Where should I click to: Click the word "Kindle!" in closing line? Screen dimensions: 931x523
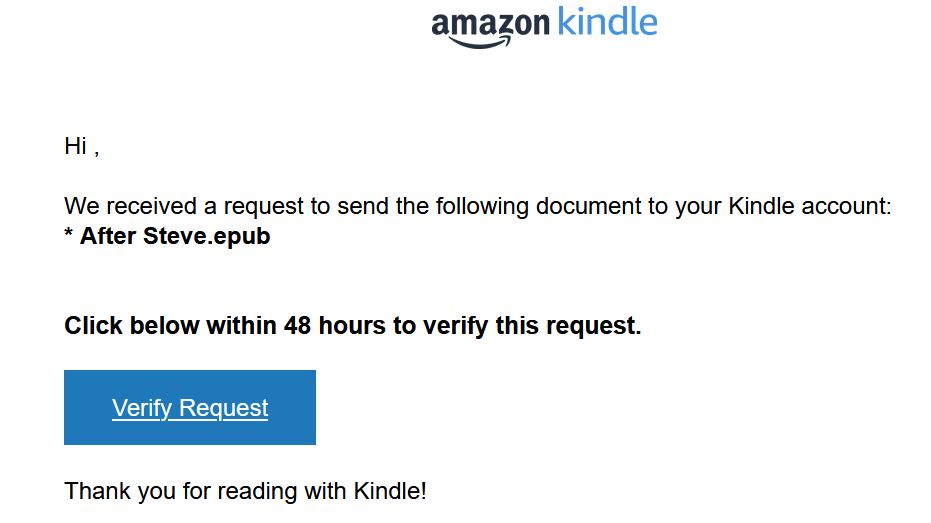(x=391, y=492)
